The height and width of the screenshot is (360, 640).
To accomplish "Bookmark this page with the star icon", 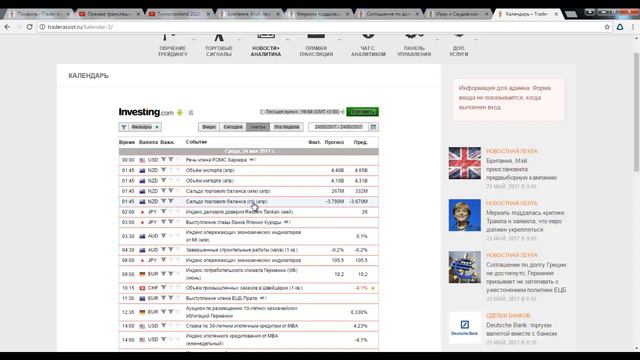I will (607, 27).
